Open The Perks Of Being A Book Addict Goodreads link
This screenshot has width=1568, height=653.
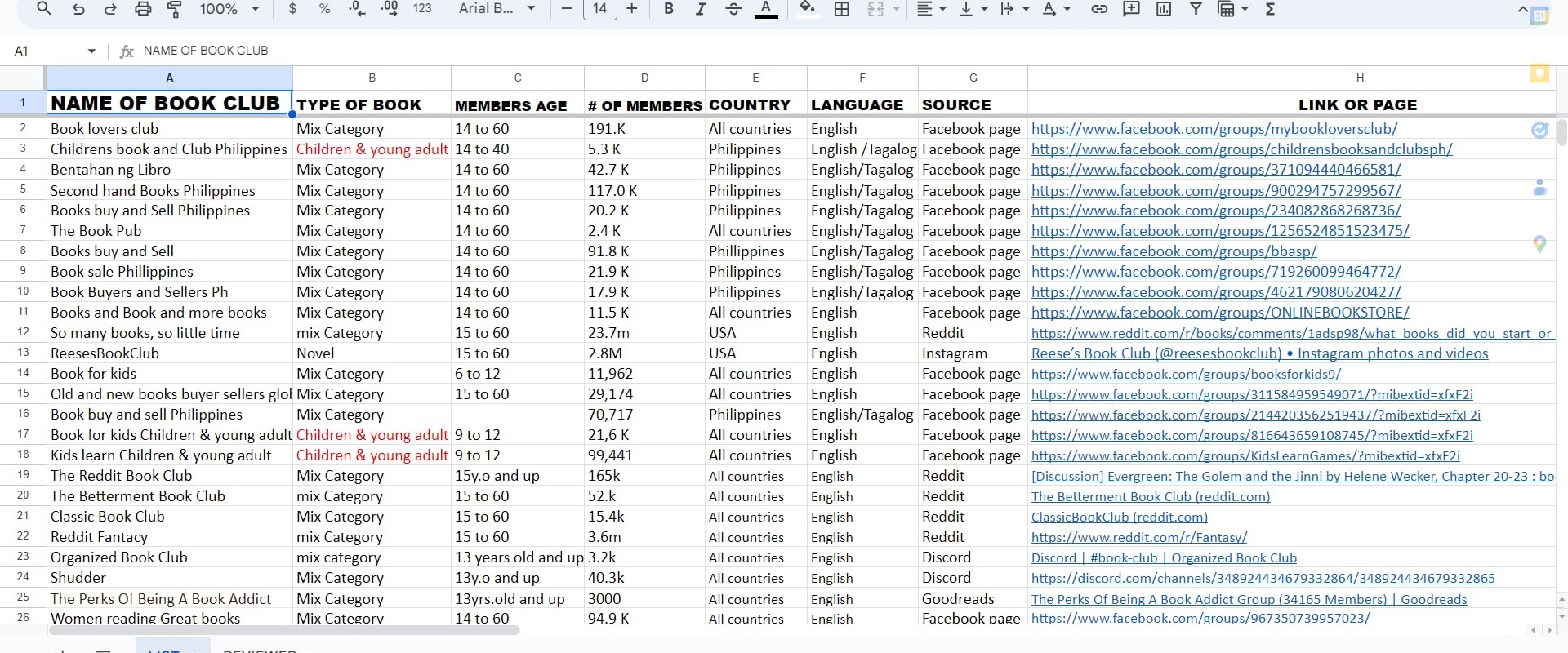point(1249,599)
